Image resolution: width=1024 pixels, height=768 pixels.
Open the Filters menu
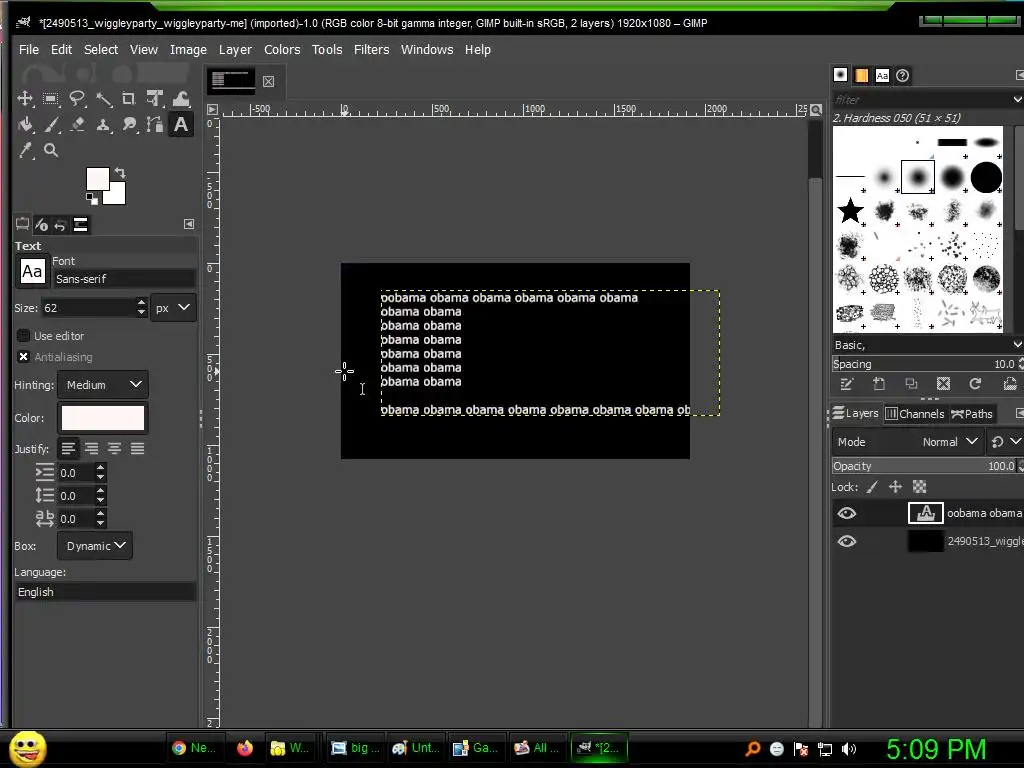(x=372, y=50)
